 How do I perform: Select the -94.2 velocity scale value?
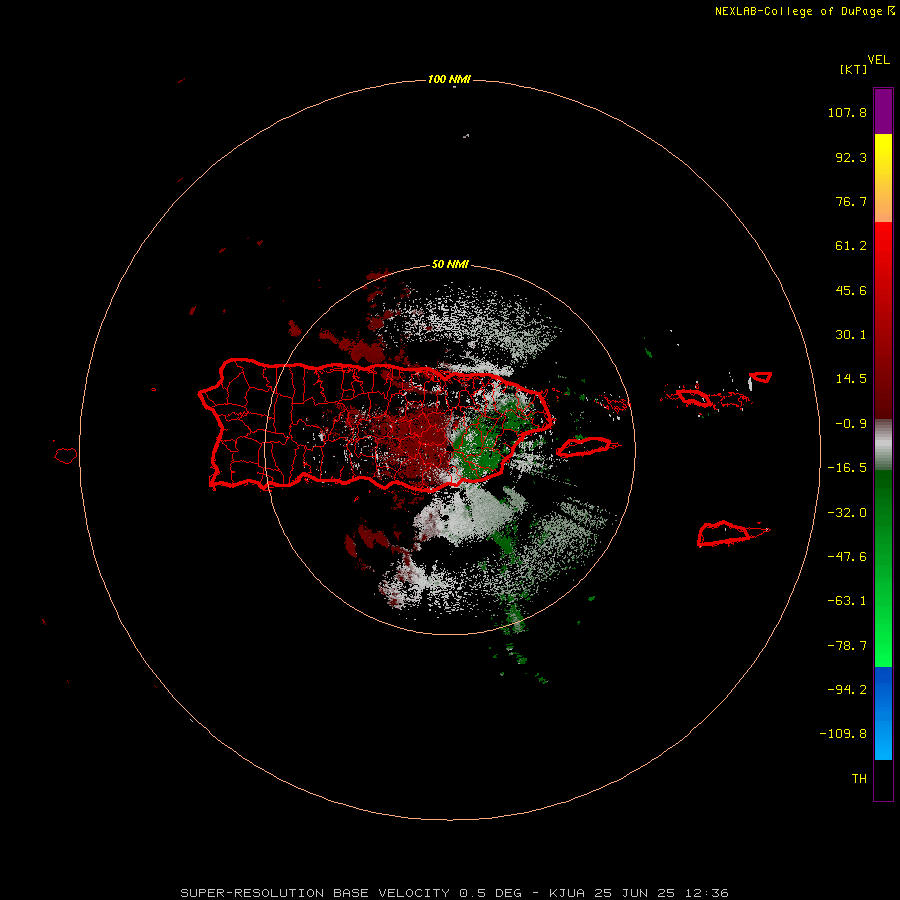pos(847,689)
